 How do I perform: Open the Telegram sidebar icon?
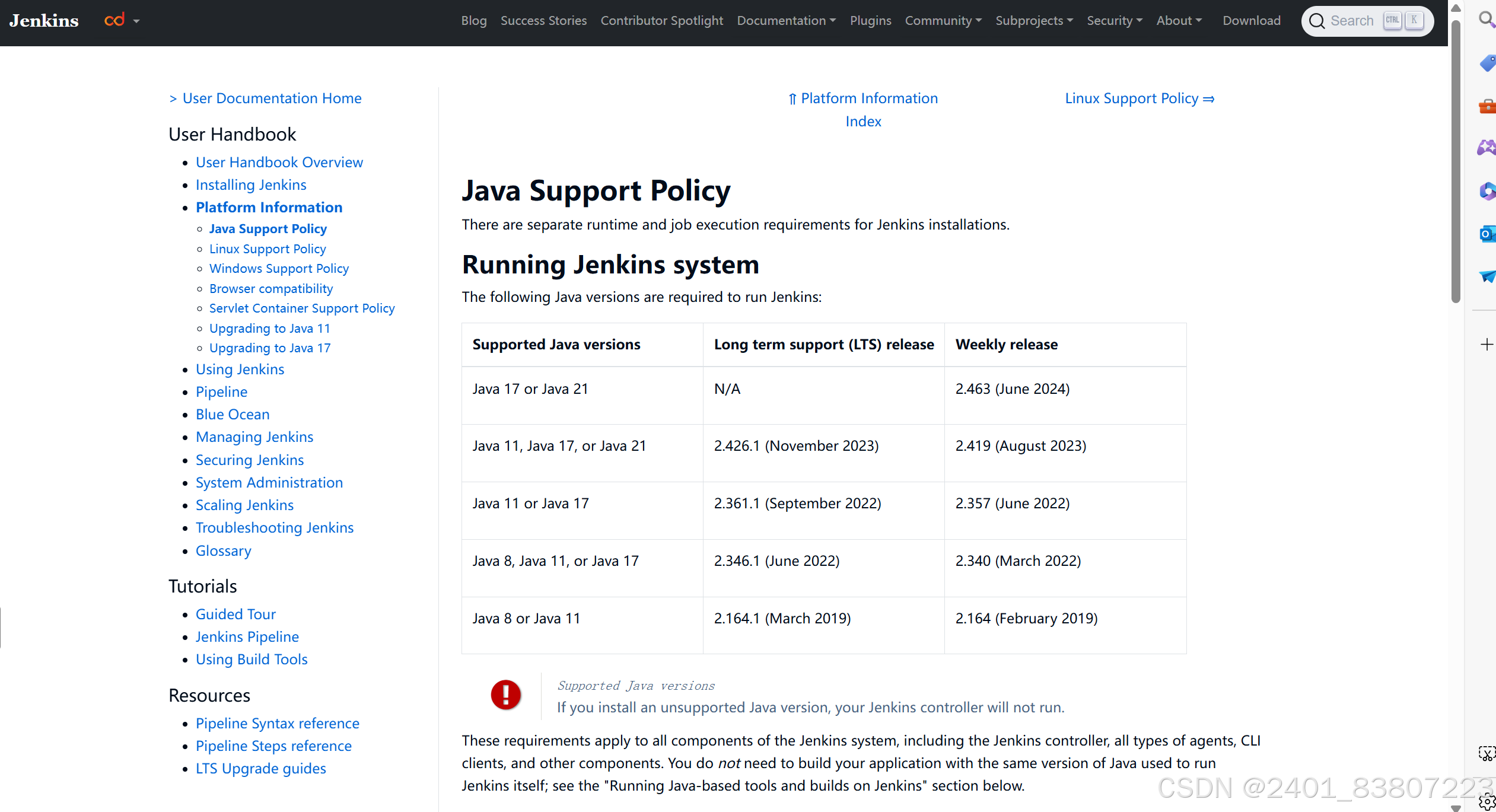tap(1487, 276)
